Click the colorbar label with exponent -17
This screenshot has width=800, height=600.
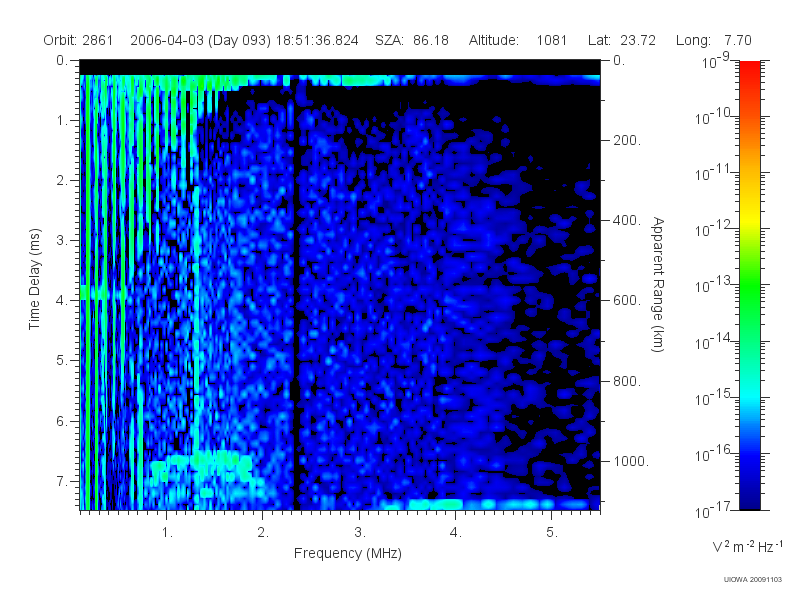tap(713, 510)
